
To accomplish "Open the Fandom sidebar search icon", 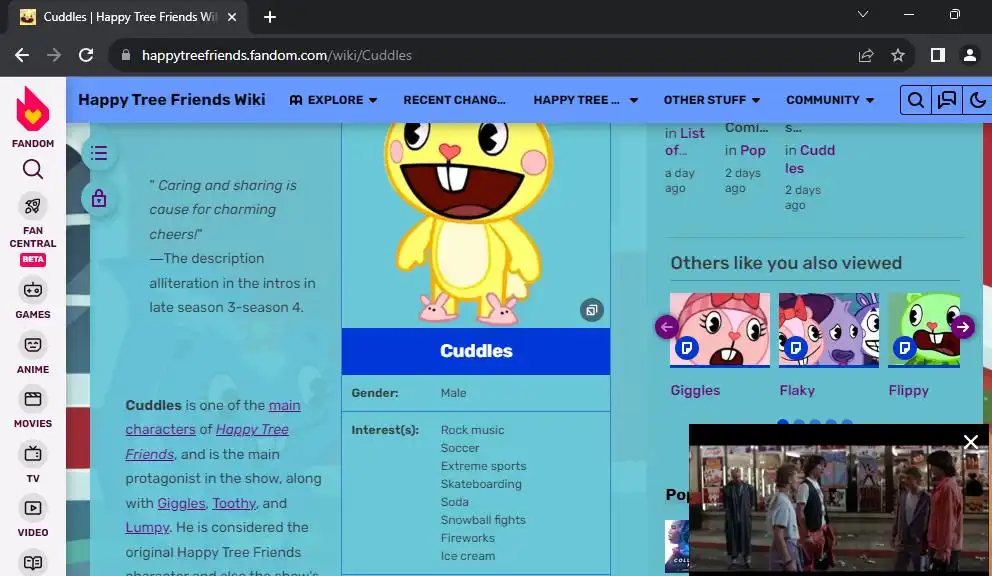I will tap(33, 169).
